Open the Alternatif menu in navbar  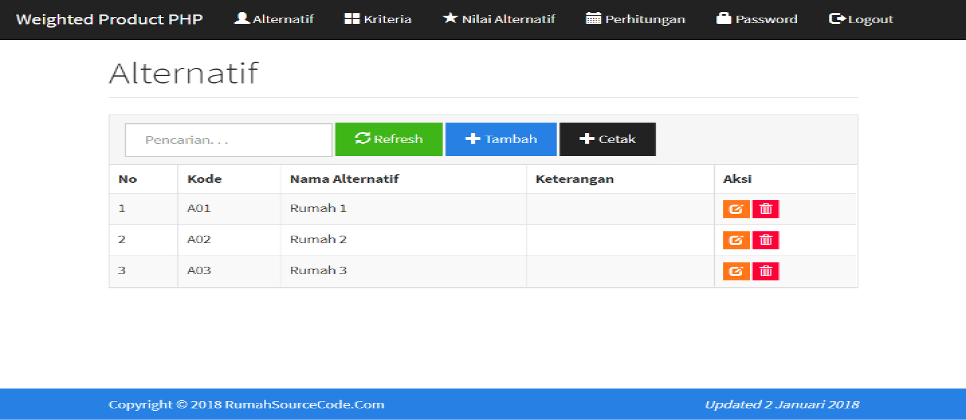pyautogui.click(x=274, y=19)
